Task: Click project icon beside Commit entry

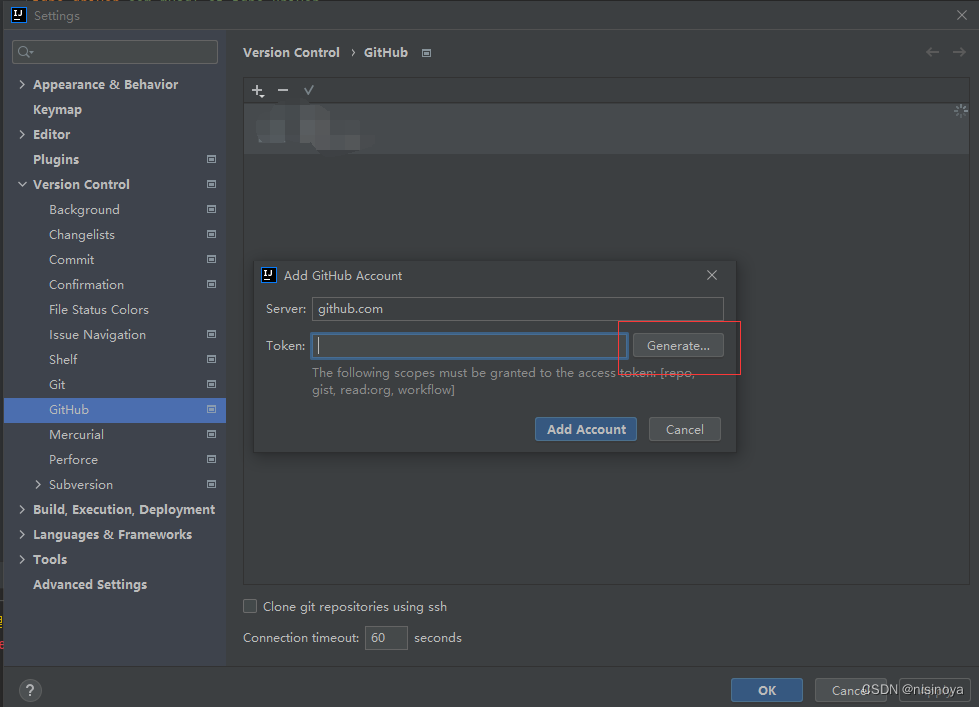Action: [x=212, y=259]
